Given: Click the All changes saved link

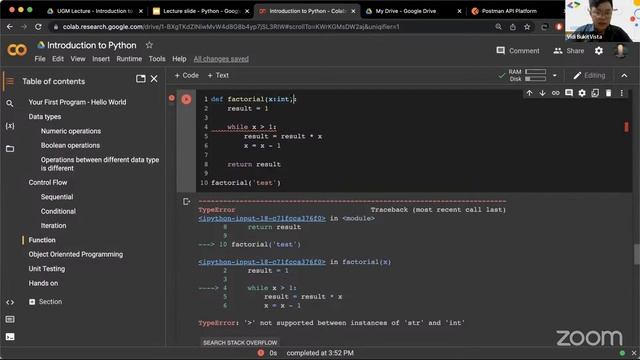Looking at the screenshot, I should (x=221, y=59).
